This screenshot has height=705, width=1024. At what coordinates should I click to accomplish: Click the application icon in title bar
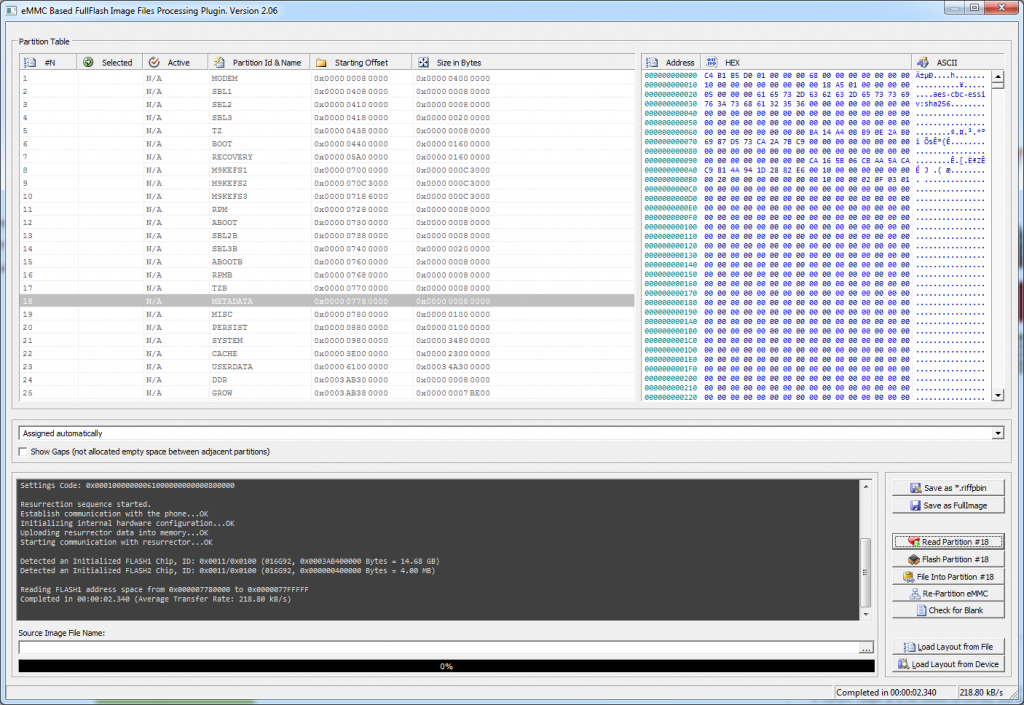tap(11, 10)
